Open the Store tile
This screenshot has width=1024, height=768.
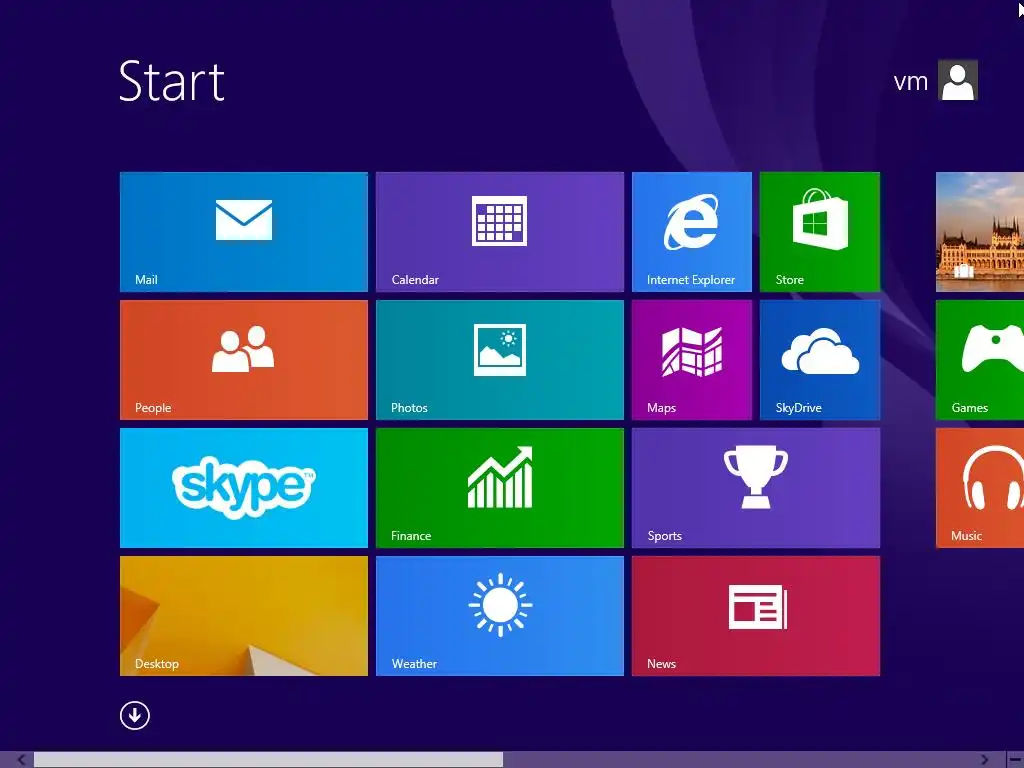[820, 232]
